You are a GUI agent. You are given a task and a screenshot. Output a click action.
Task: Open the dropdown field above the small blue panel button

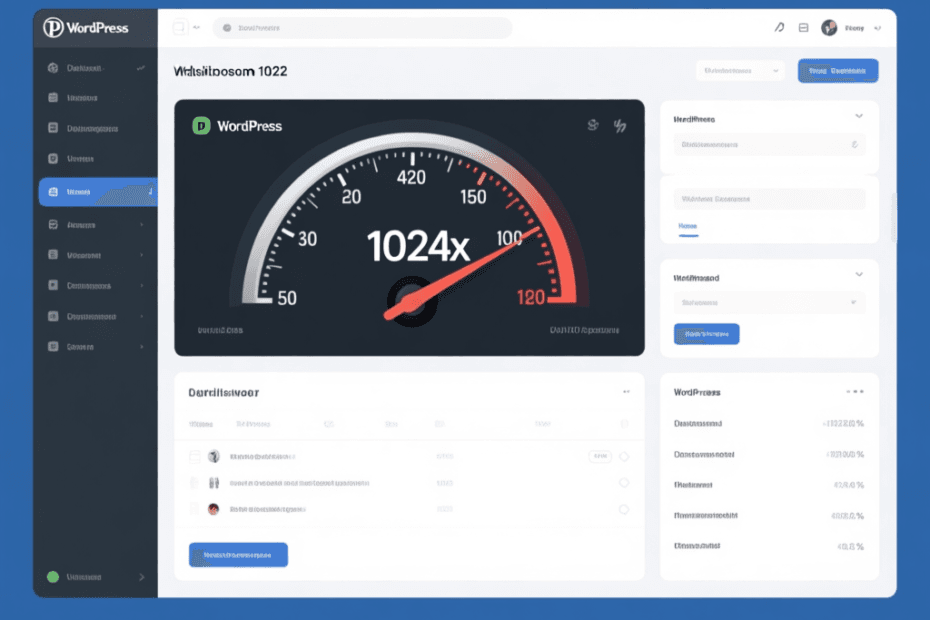[x=769, y=301]
